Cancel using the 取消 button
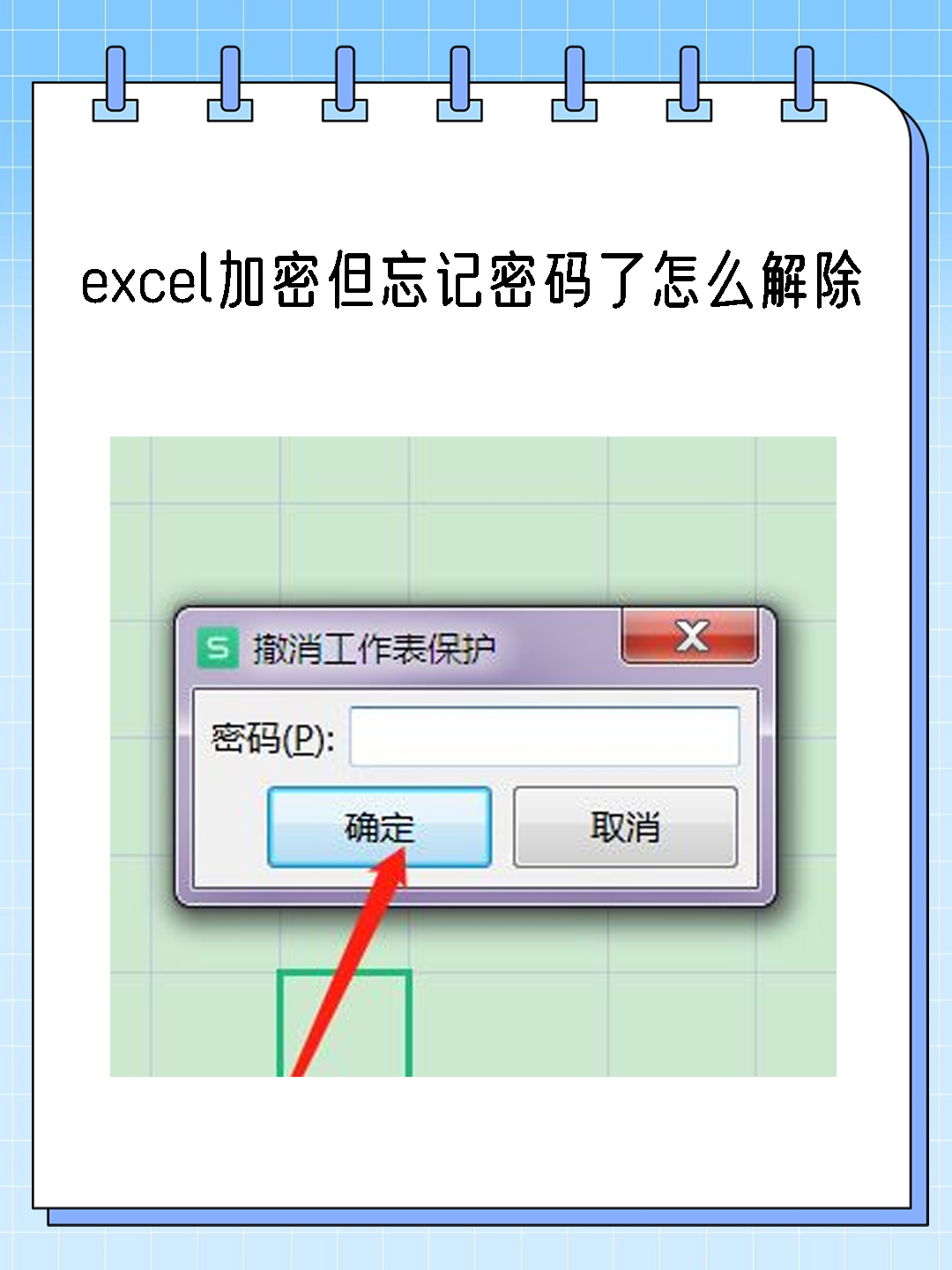Screen dimensions: 952x1270 625,827
